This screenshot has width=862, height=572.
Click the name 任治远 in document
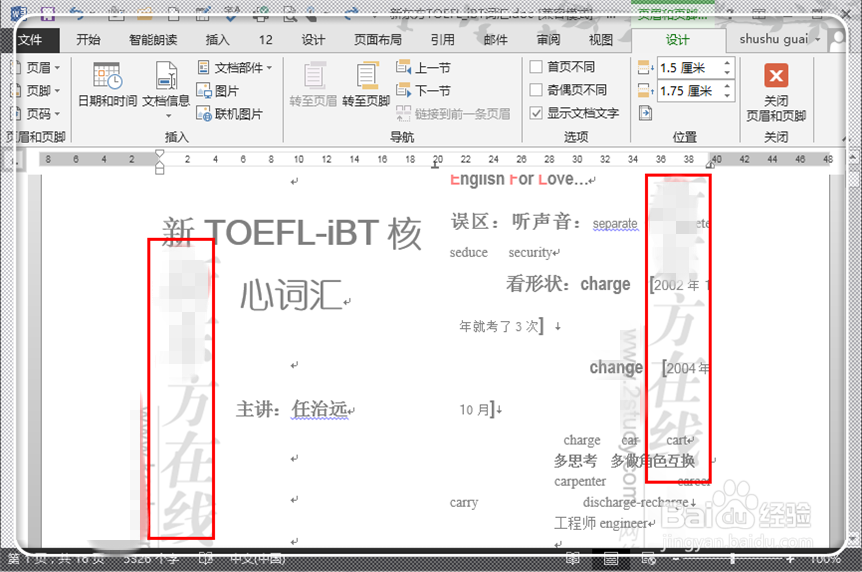[x=319, y=409]
